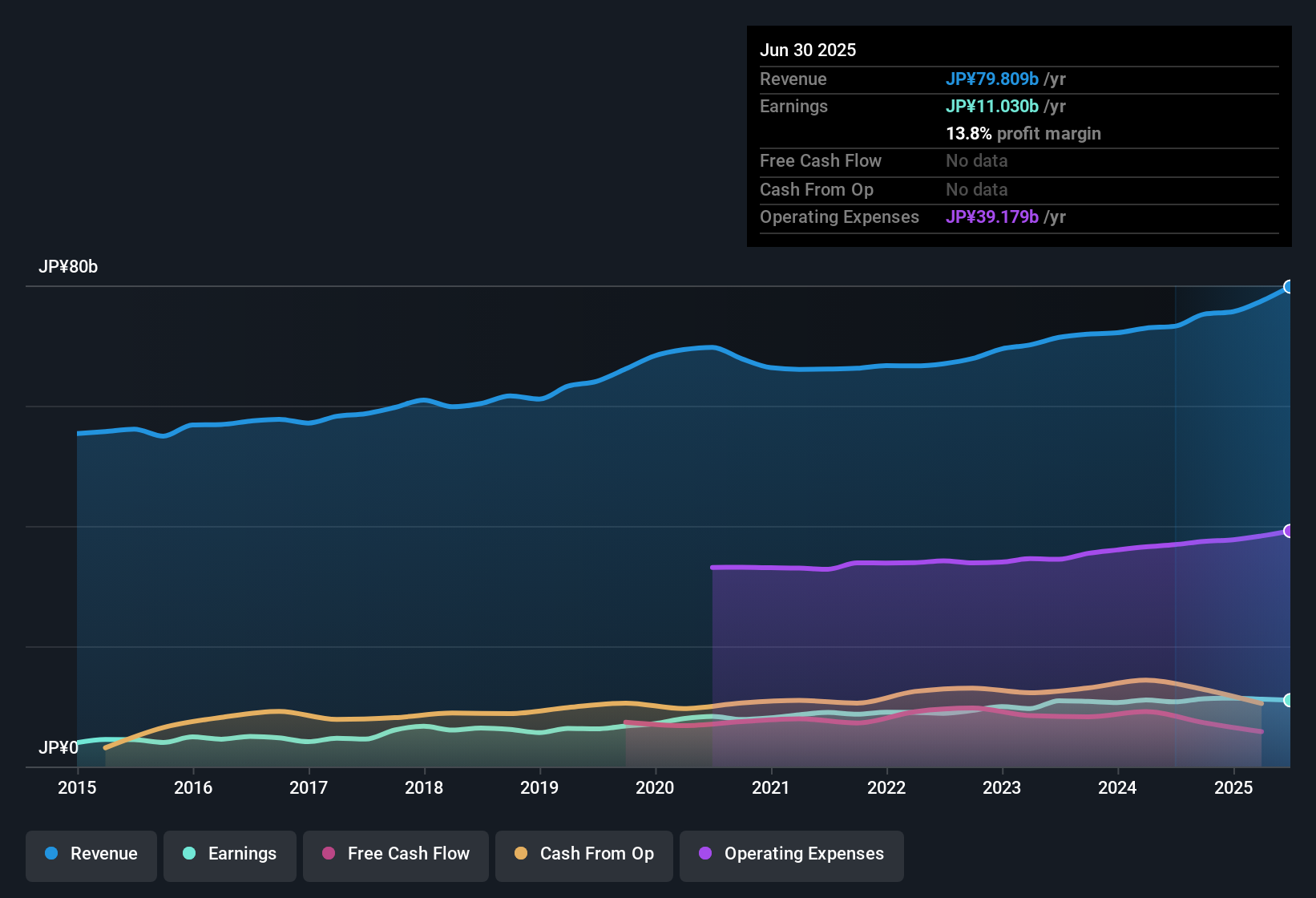Click the Revenue endpoint marker on the chart

[x=1289, y=286]
